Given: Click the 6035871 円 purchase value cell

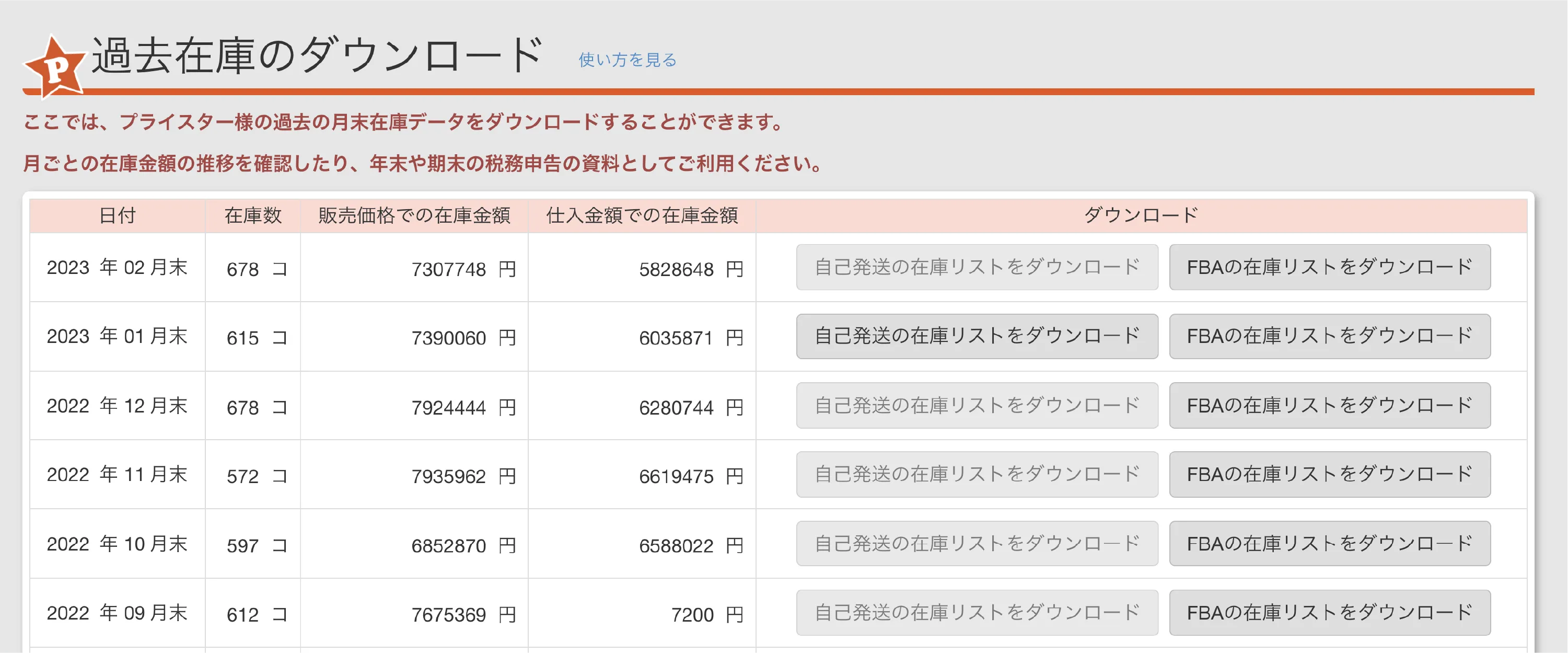Looking at the screenshot, I should point(642,337).
